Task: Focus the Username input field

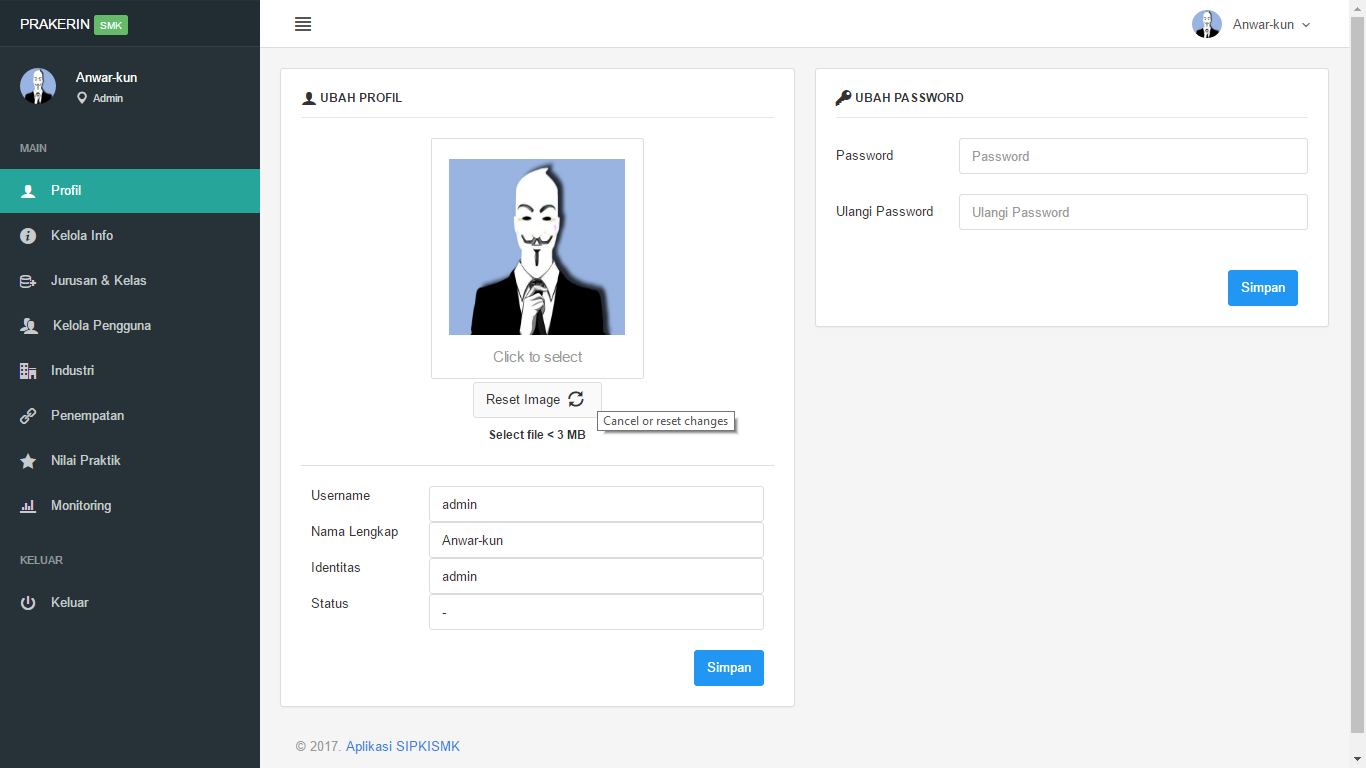Action: click(x=596, y=504)
